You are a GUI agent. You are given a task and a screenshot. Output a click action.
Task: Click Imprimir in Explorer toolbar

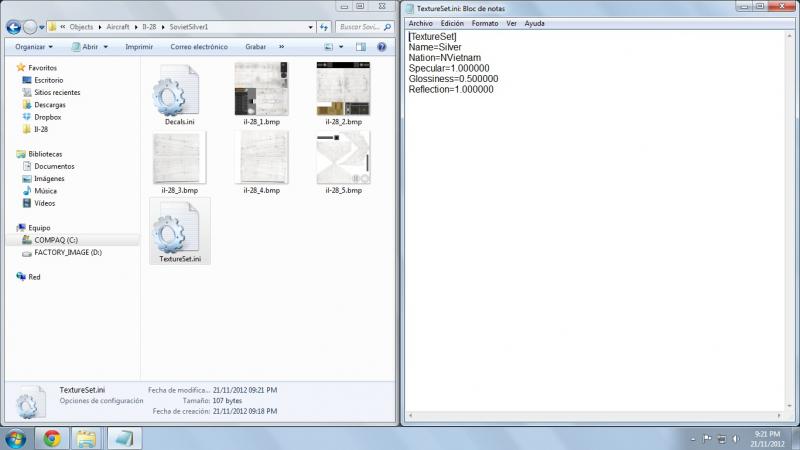(x=139, y=47)
